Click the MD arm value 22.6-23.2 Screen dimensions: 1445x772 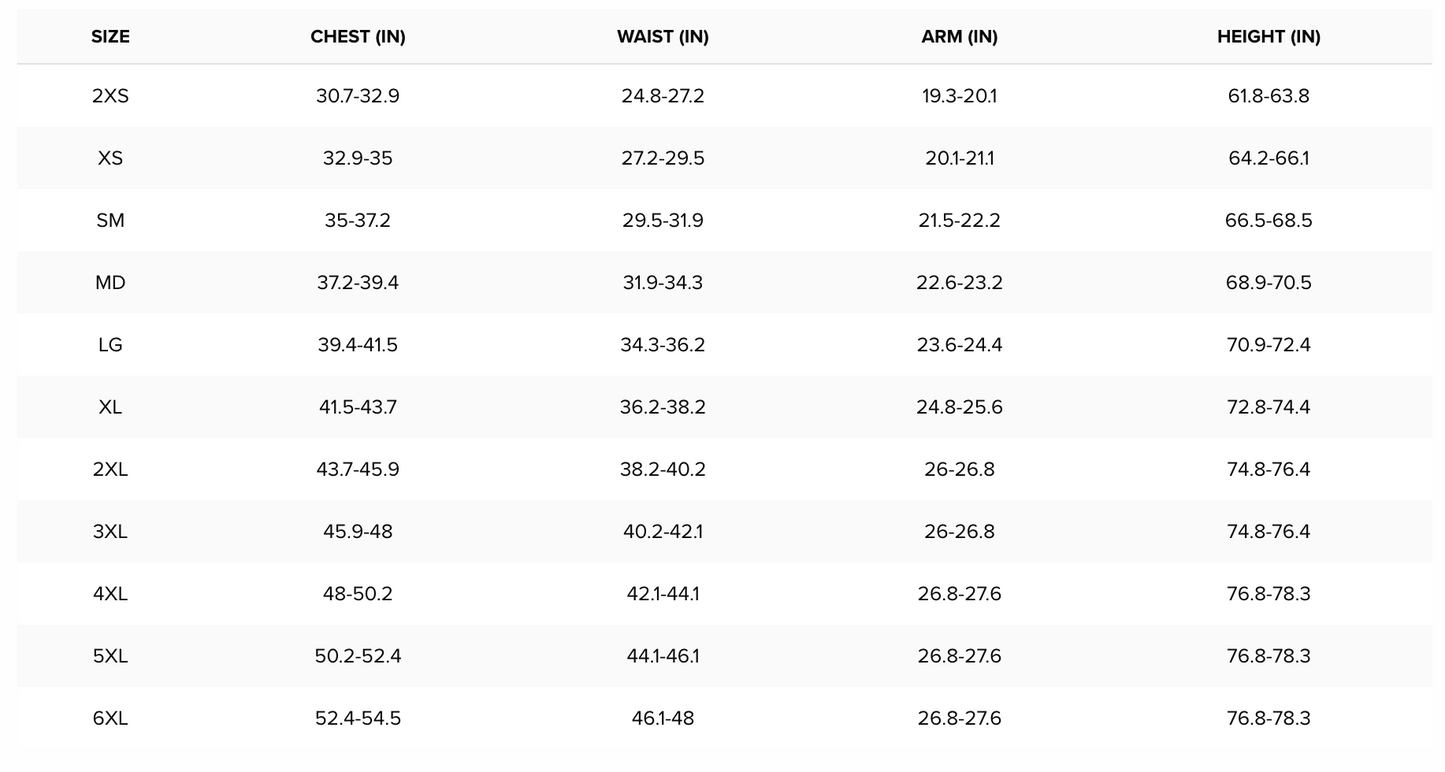(960, 282)
